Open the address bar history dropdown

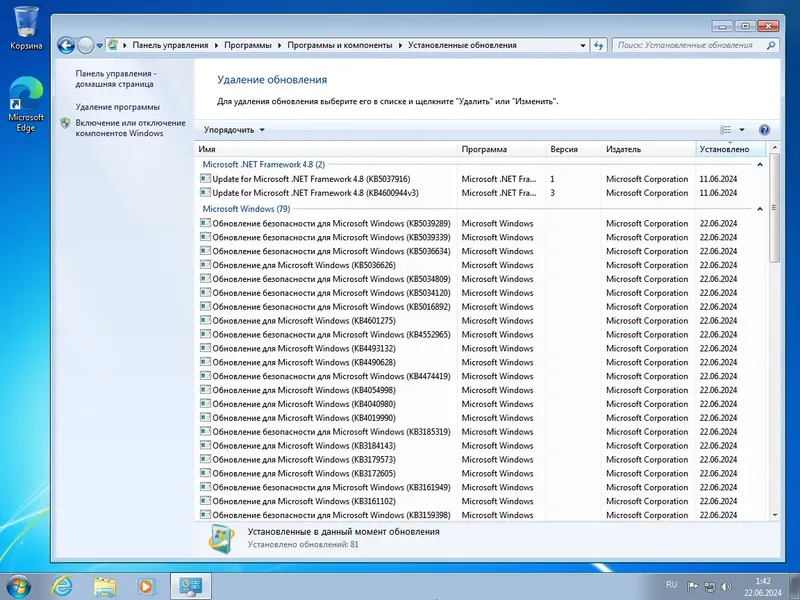(x=581, y=45)
